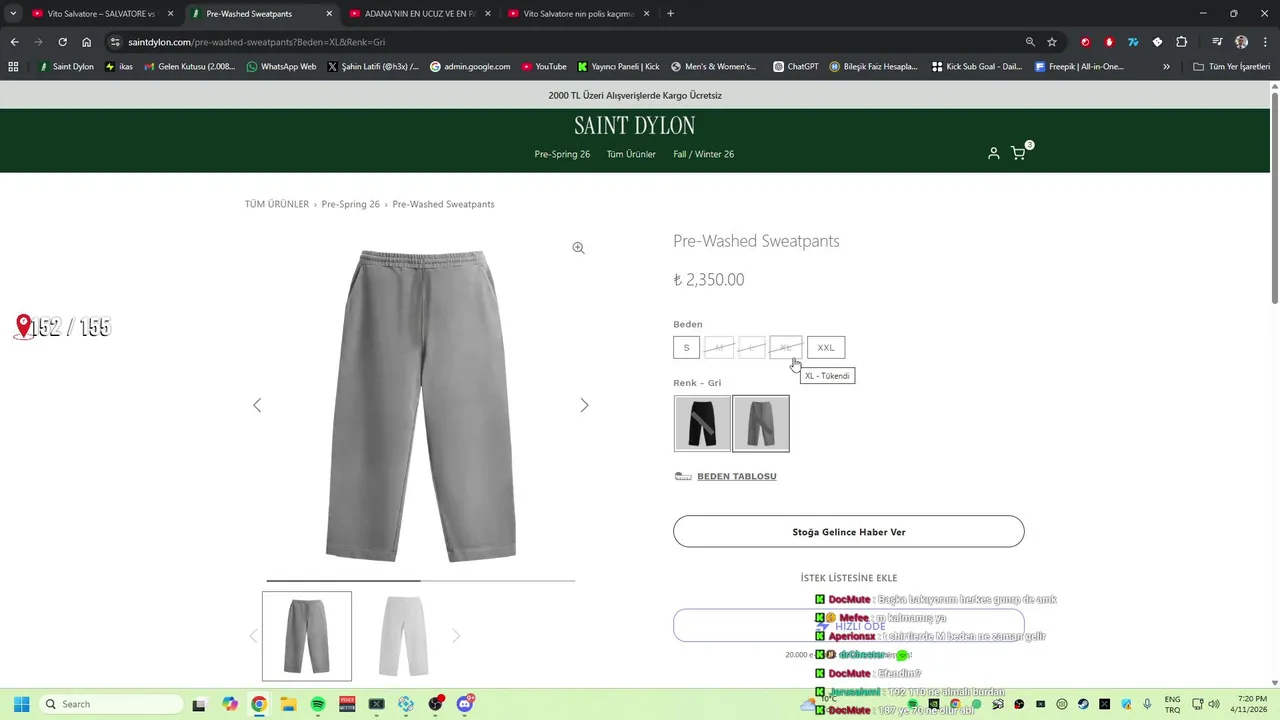Screen dimensions: 1280x720
Task: Open Fall / Winter 26 menu
Action: point(704,154)
